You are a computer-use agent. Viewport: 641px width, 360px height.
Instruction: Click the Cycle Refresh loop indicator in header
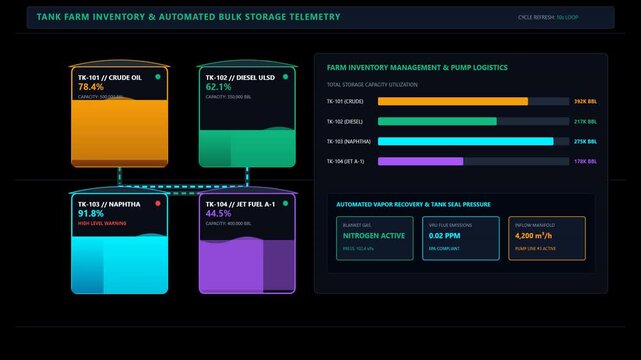548,18
